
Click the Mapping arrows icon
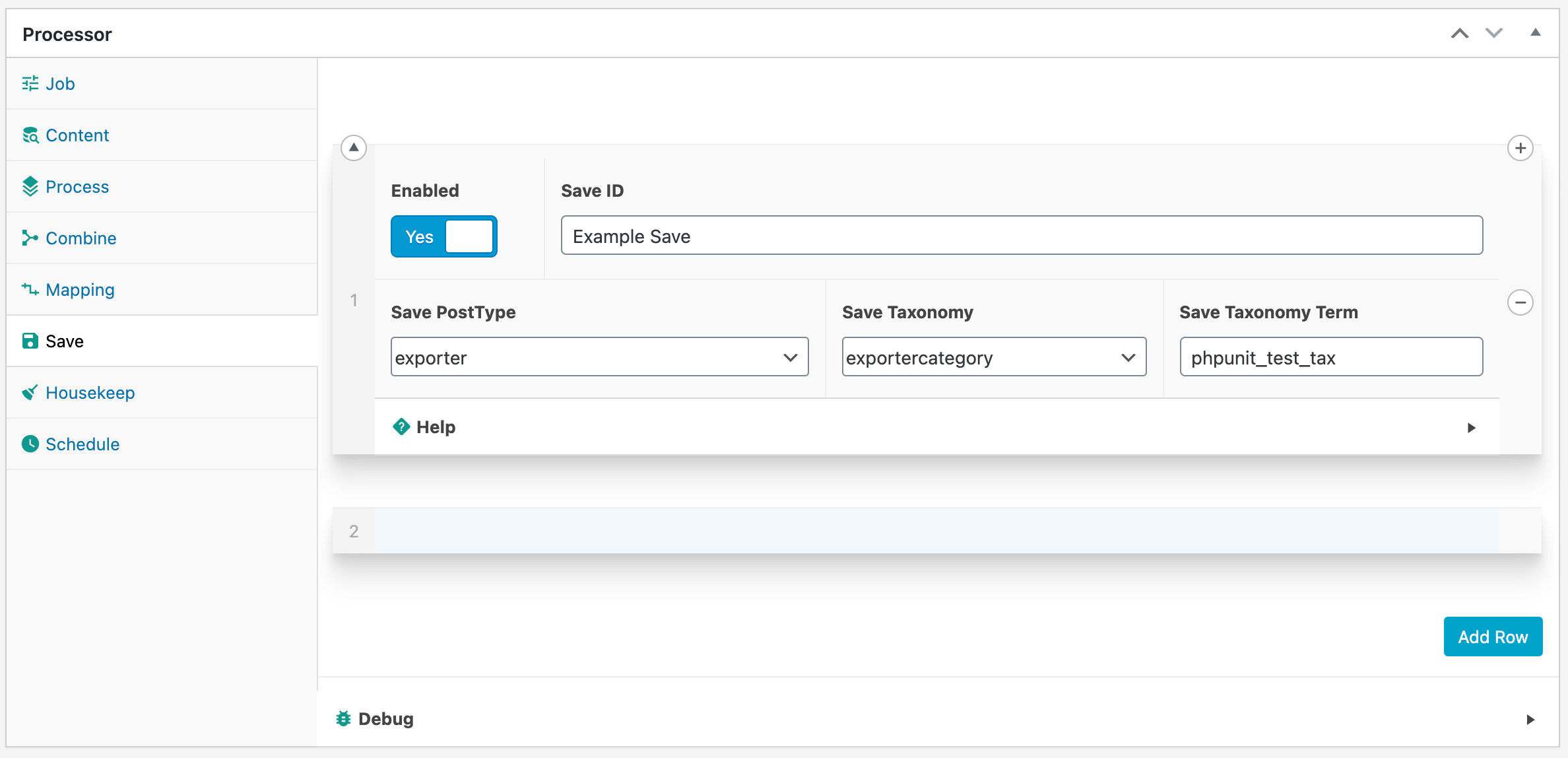click(30, 290)
